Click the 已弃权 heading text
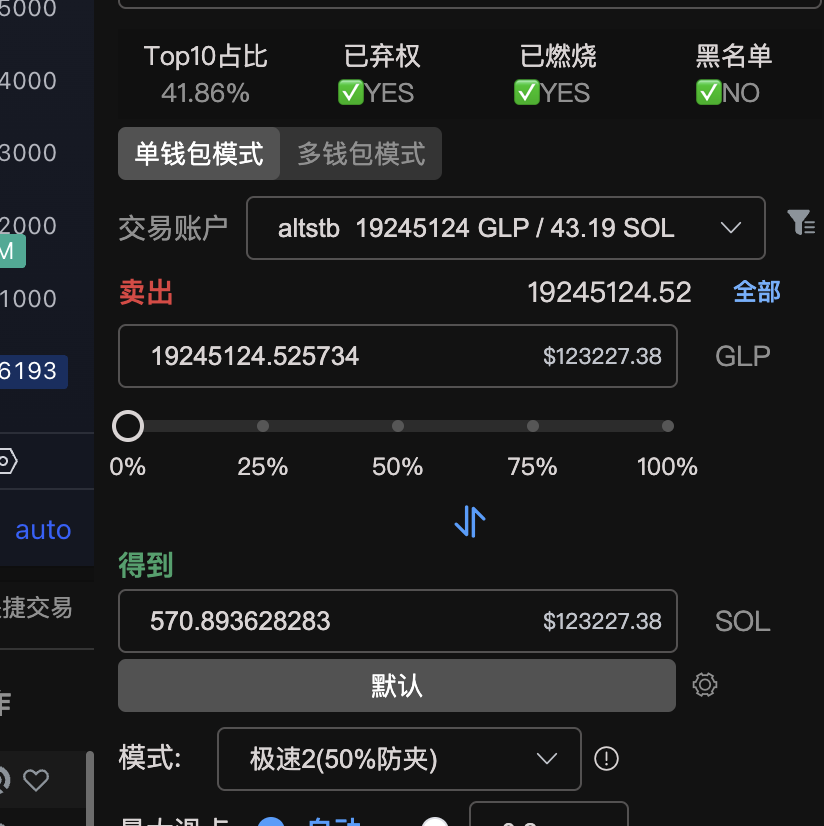This screenshot has height=826, width=824. tap(382, 56)
